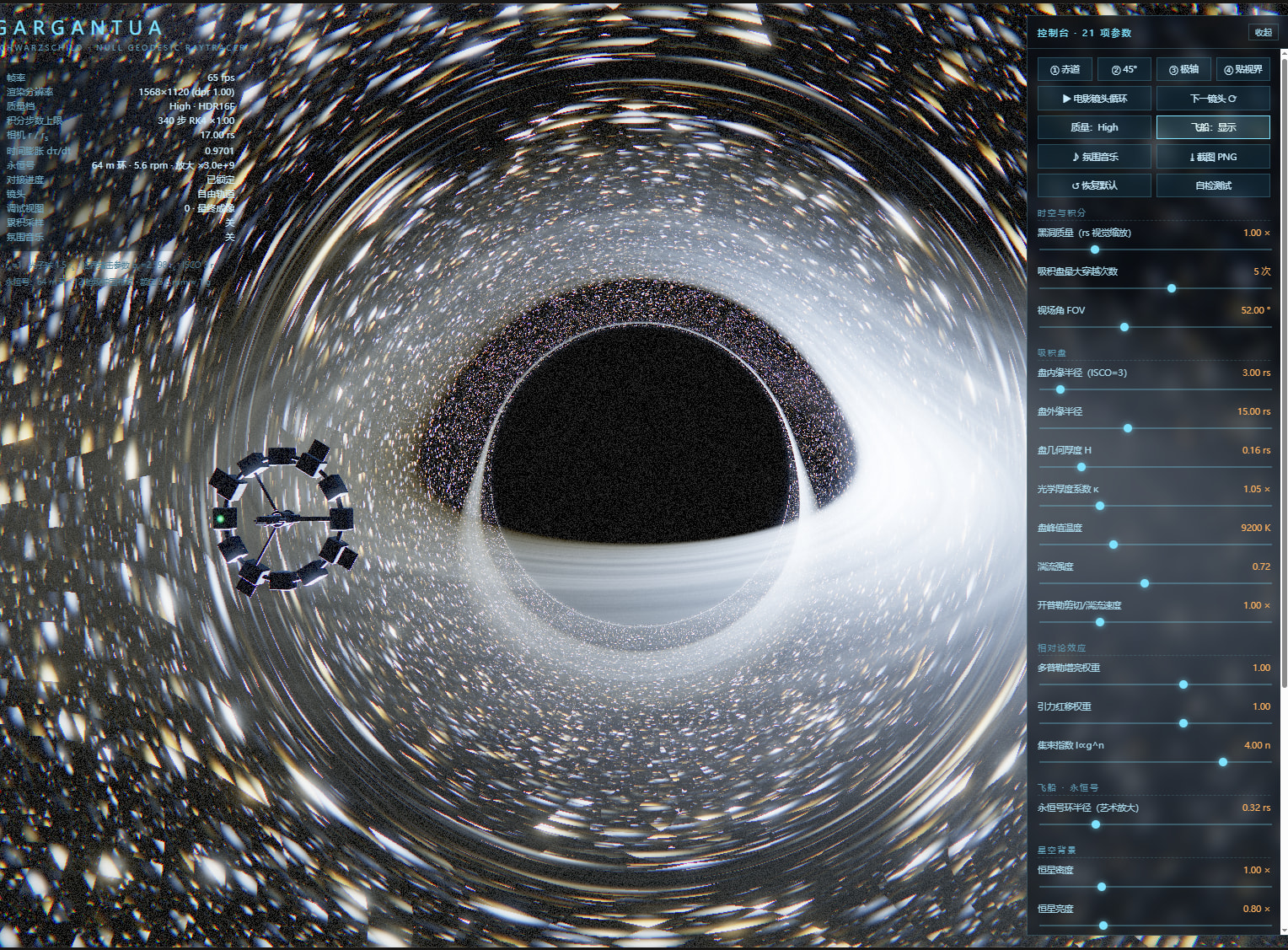Advance with the 下一镜头 button
Viewport: 1288px width, 950px height.
point(1213,99)
